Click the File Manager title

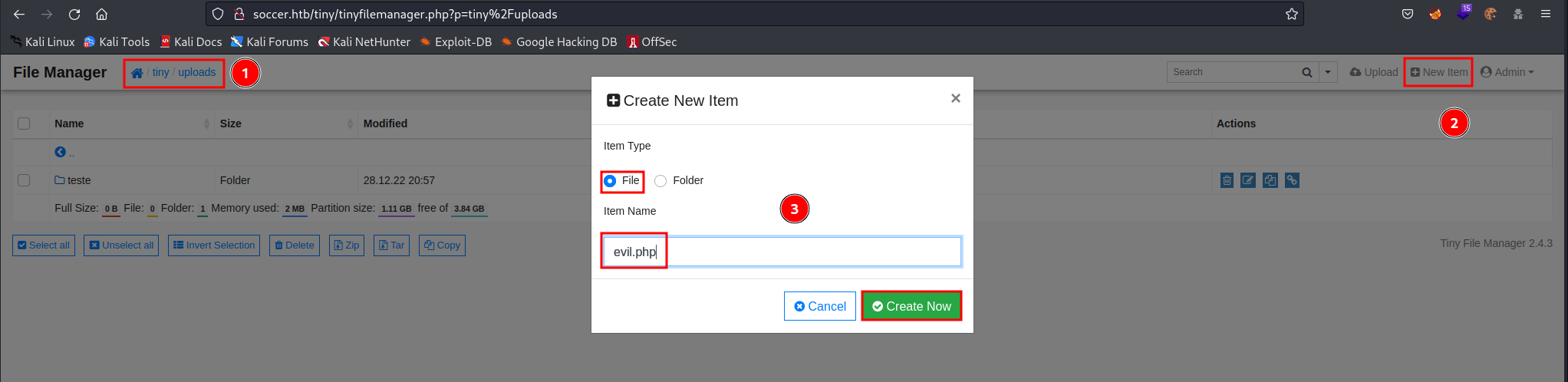[60, 72]
